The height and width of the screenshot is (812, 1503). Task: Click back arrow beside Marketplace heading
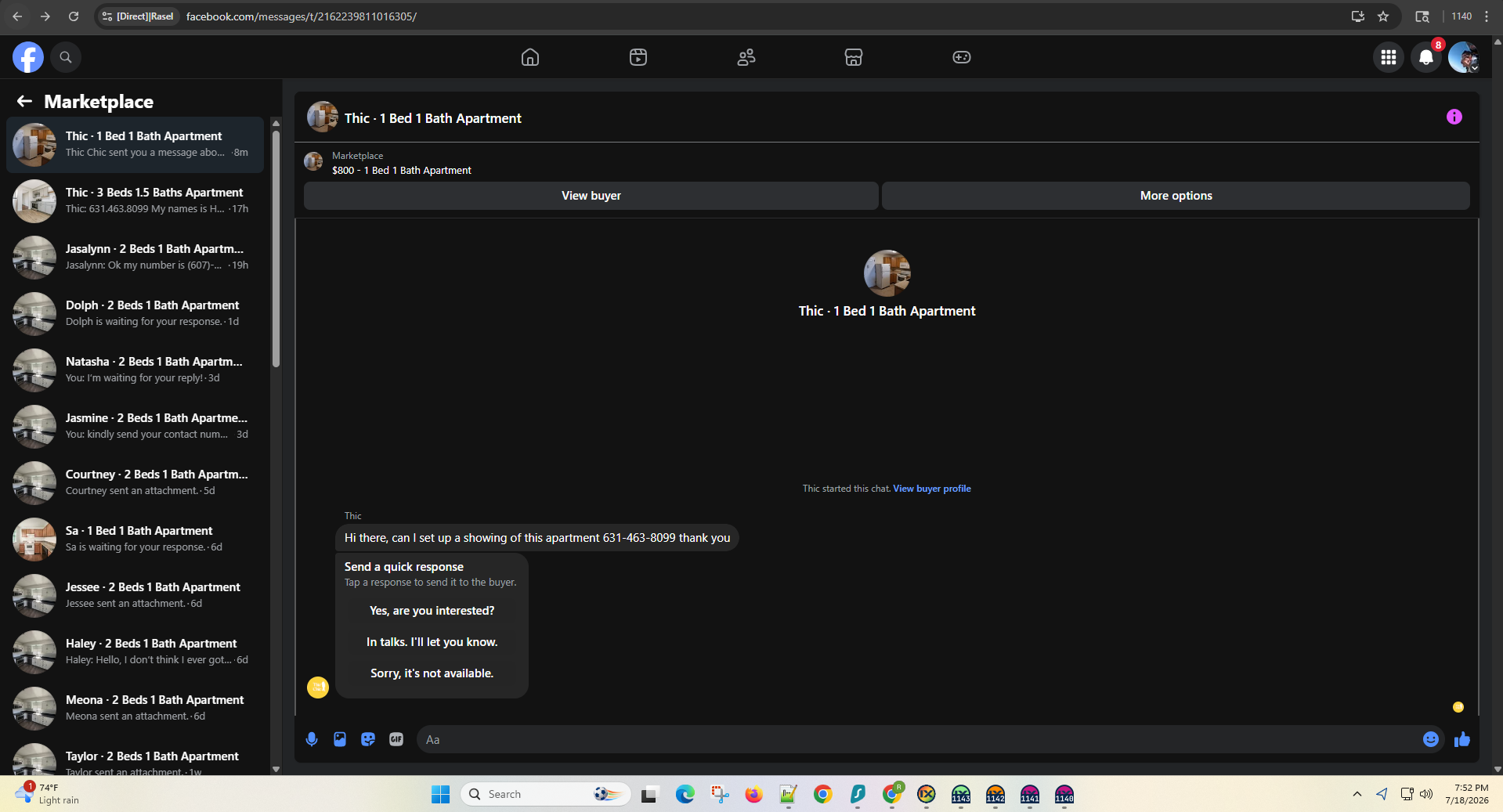pos(24,101)
